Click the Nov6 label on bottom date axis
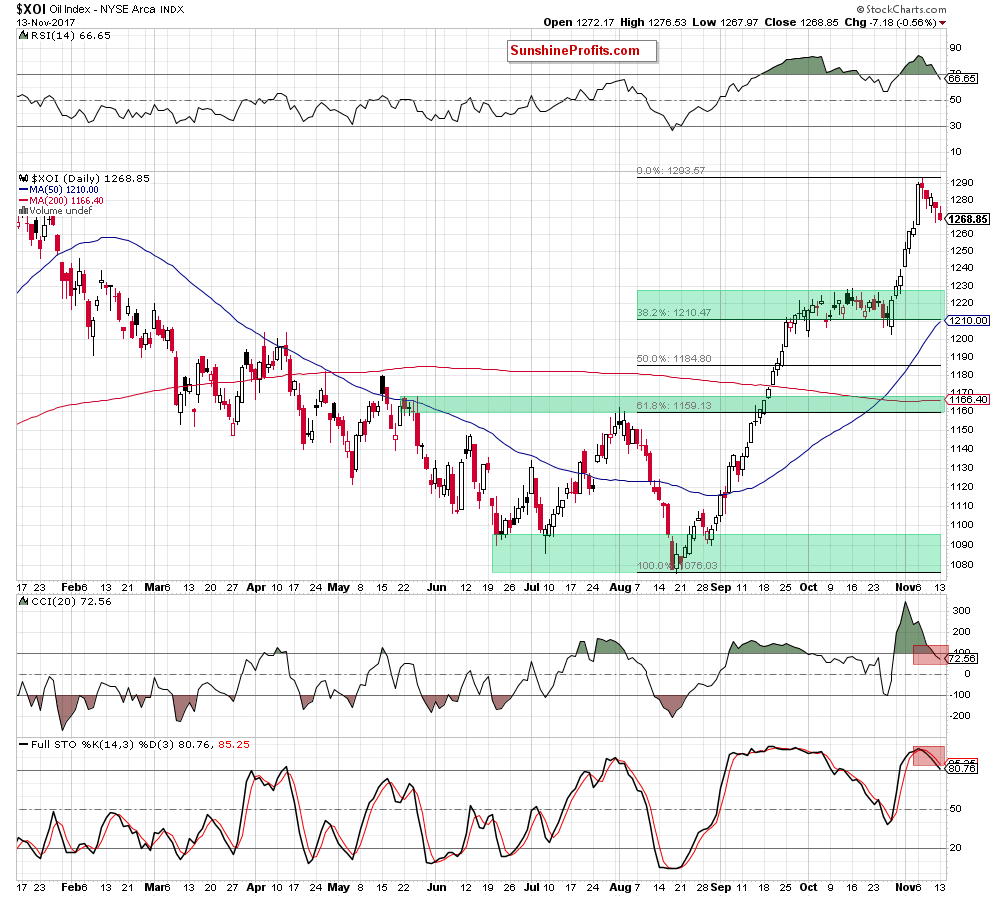The image size is (990, 897). pos(908,887)
